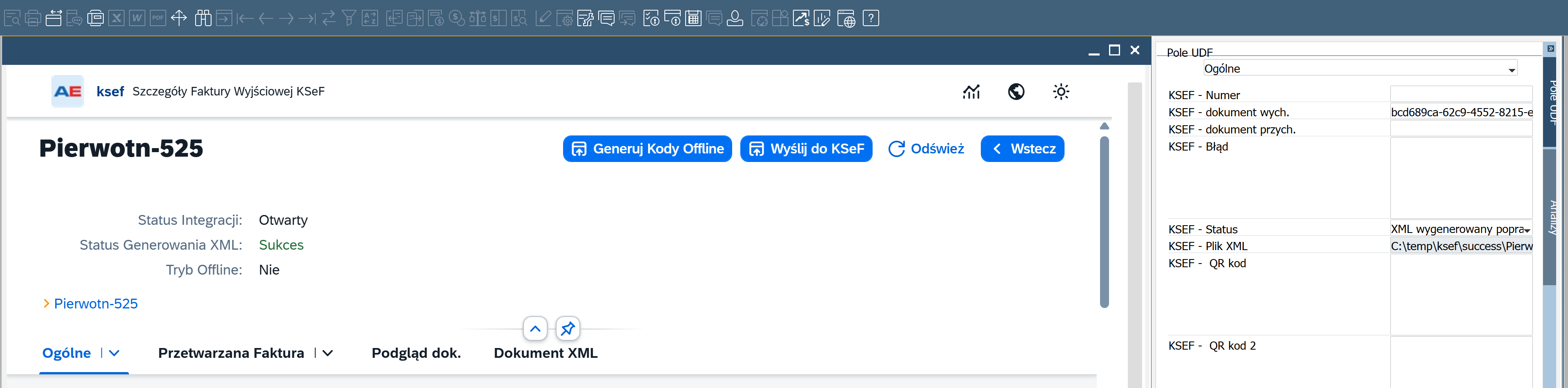Viewport: 1568px width, 388px height.
Task: Click KSEF - dokument wych. field
Action: click(x=1461, y=111)
